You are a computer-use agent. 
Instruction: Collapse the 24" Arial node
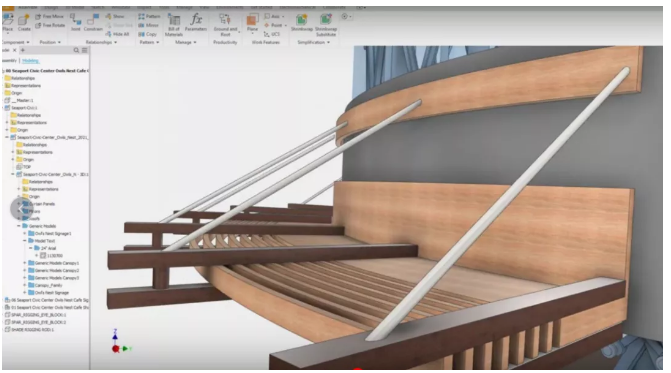click(31, 248)
